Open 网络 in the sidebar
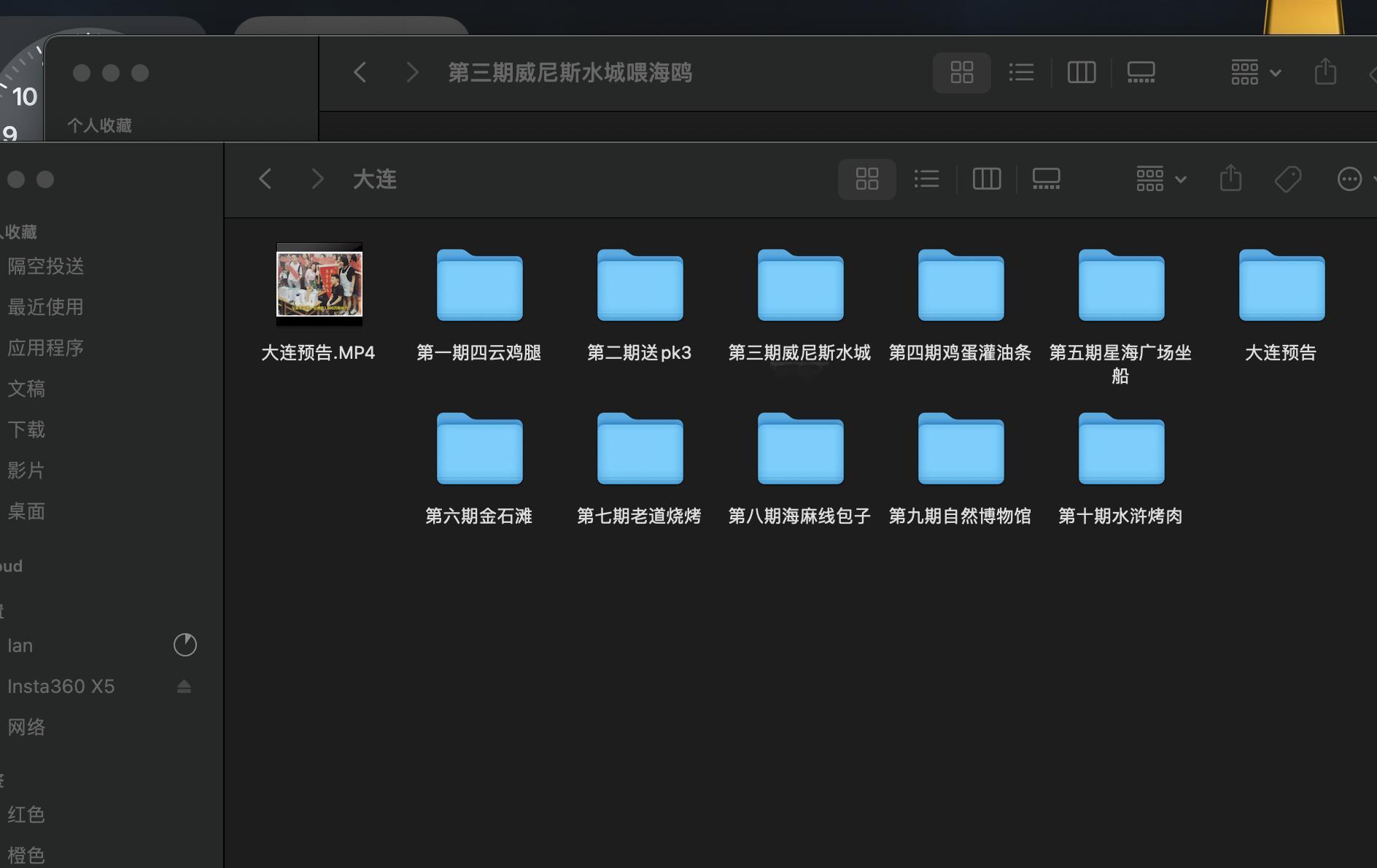This screenshot has width=1377, height=868. point(26,727)
